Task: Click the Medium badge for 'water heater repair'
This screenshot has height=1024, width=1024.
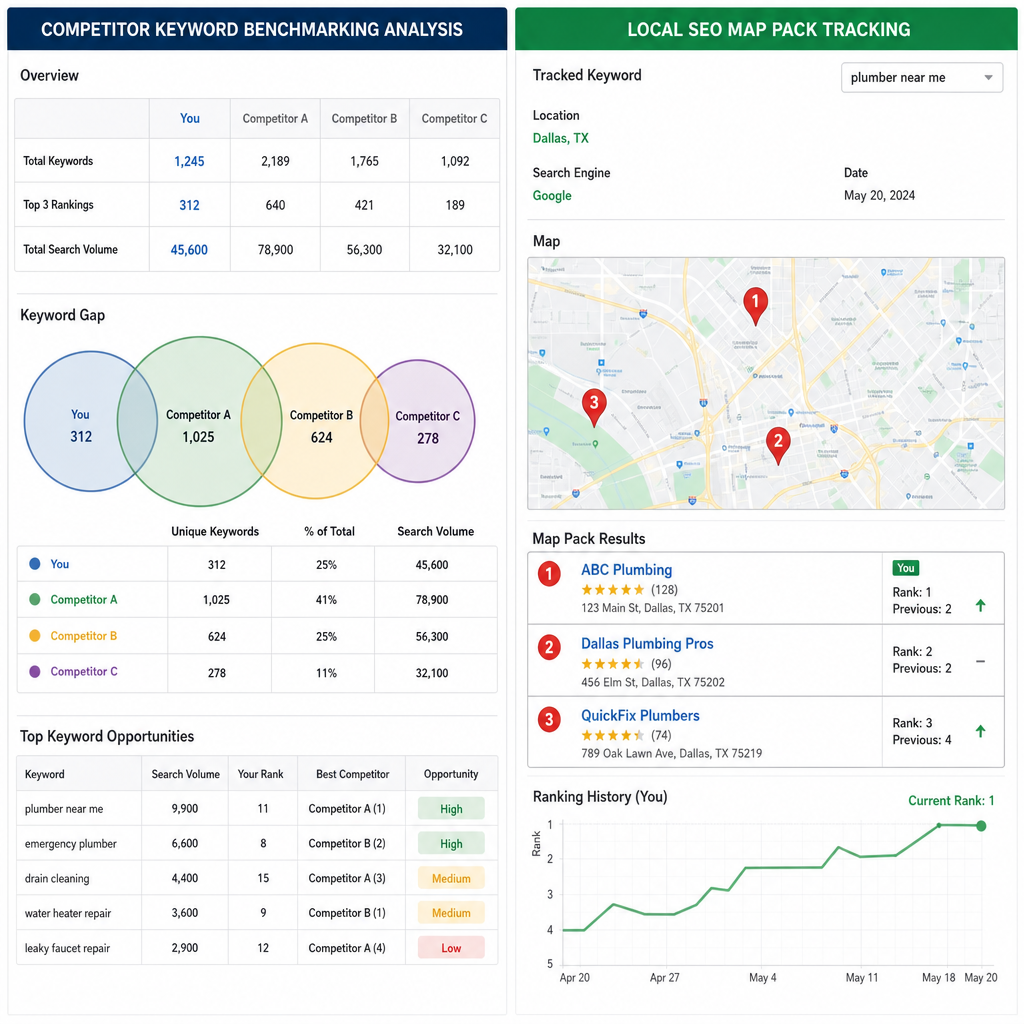Action: coord(451,913)
